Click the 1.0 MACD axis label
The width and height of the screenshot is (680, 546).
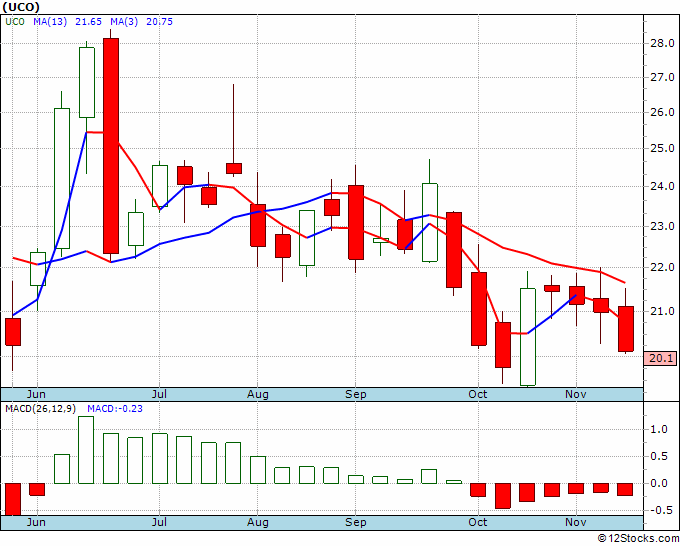[659, 429]
